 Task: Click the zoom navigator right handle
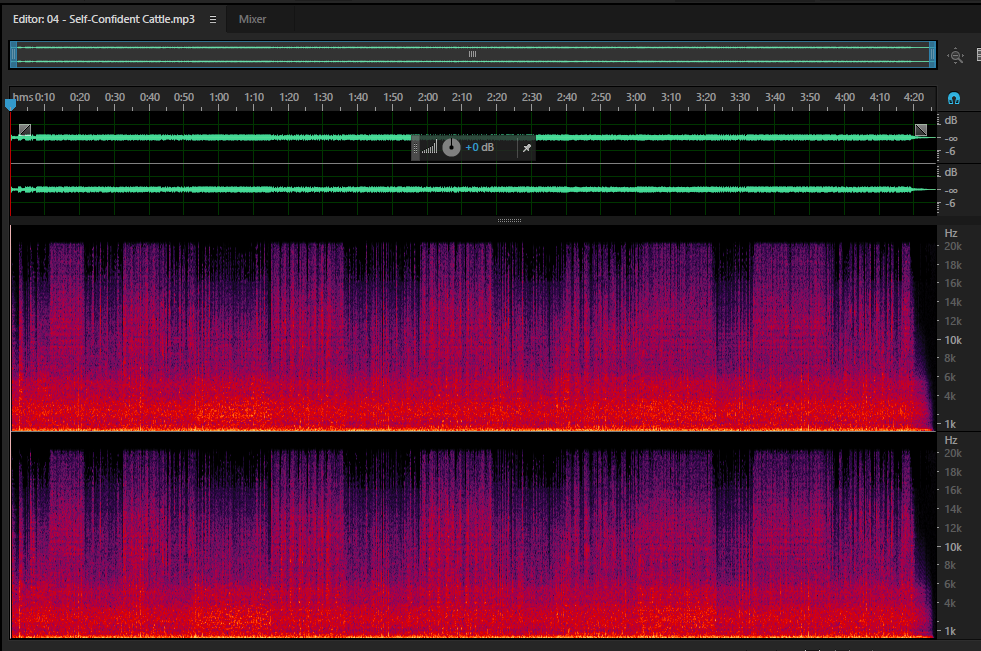point(932,54)
